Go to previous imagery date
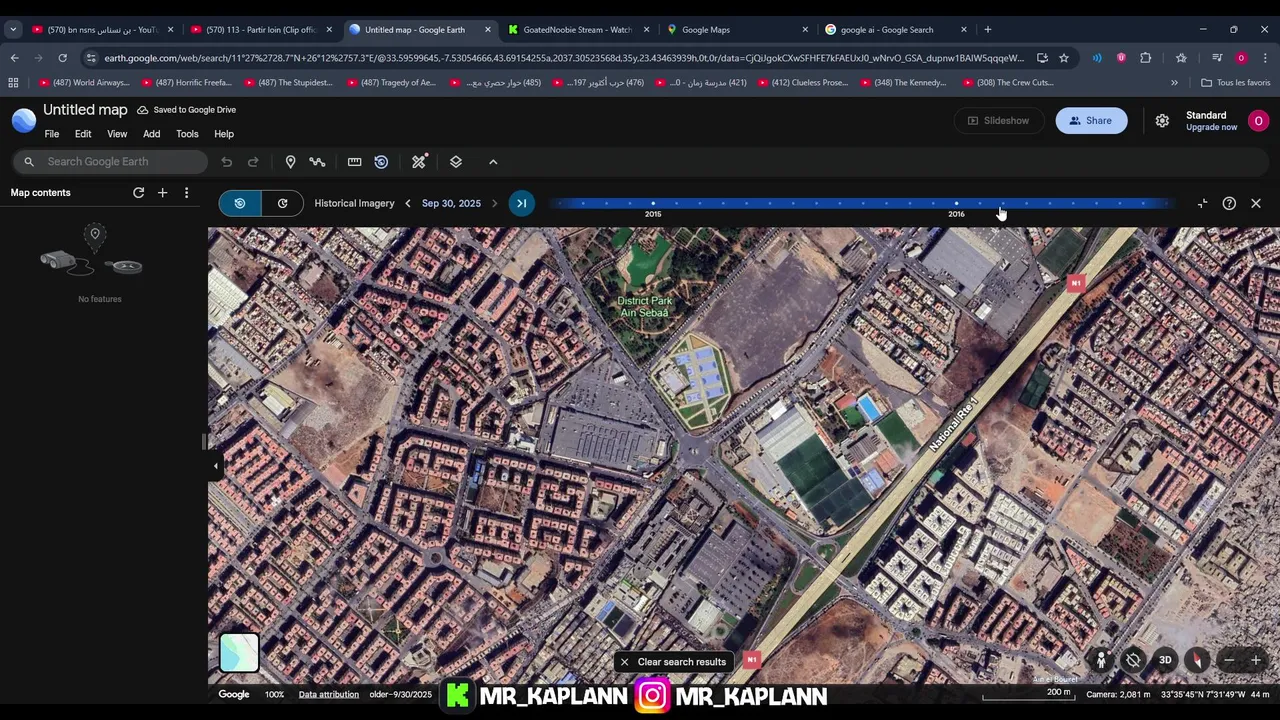The image size is (1280, 720). pyautogui.click(x=407, y=203)
